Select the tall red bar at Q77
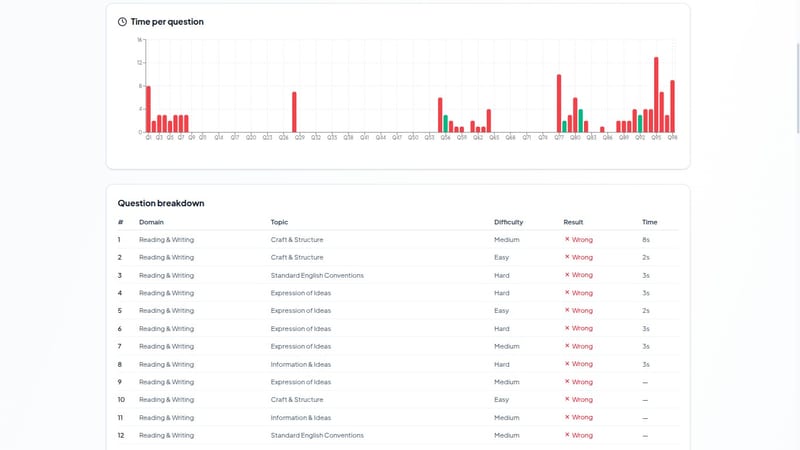Image resolution: width=800 pixels, height=450 pixels. (559, 104)
